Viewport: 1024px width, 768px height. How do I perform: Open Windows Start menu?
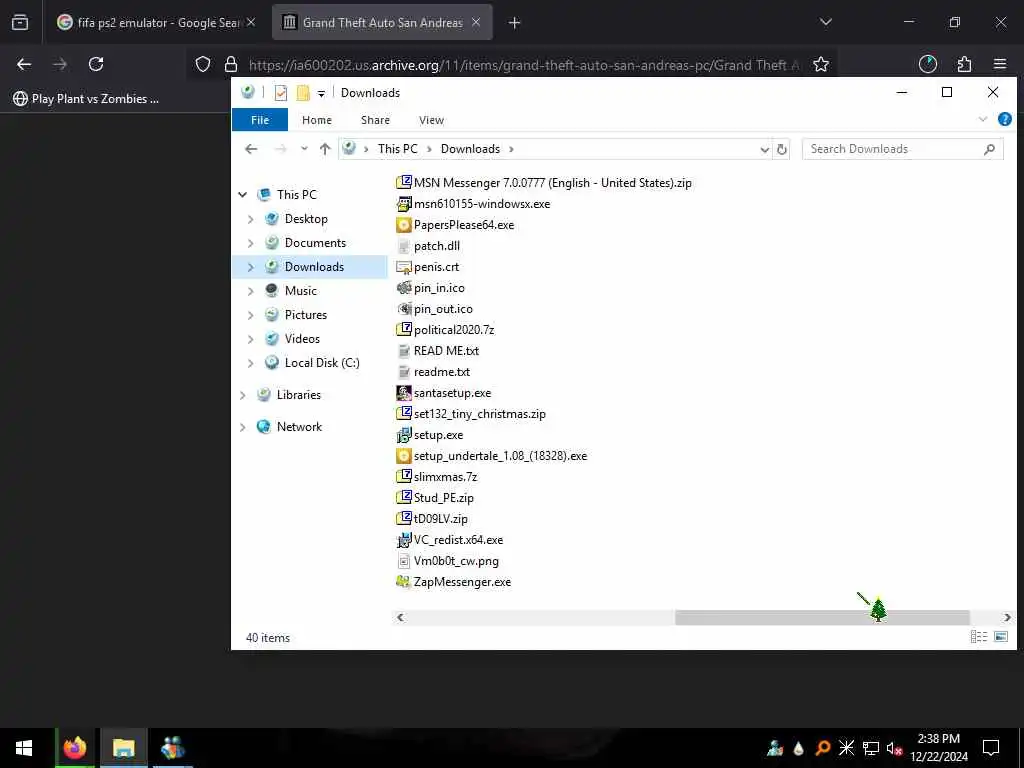(24, 748)
